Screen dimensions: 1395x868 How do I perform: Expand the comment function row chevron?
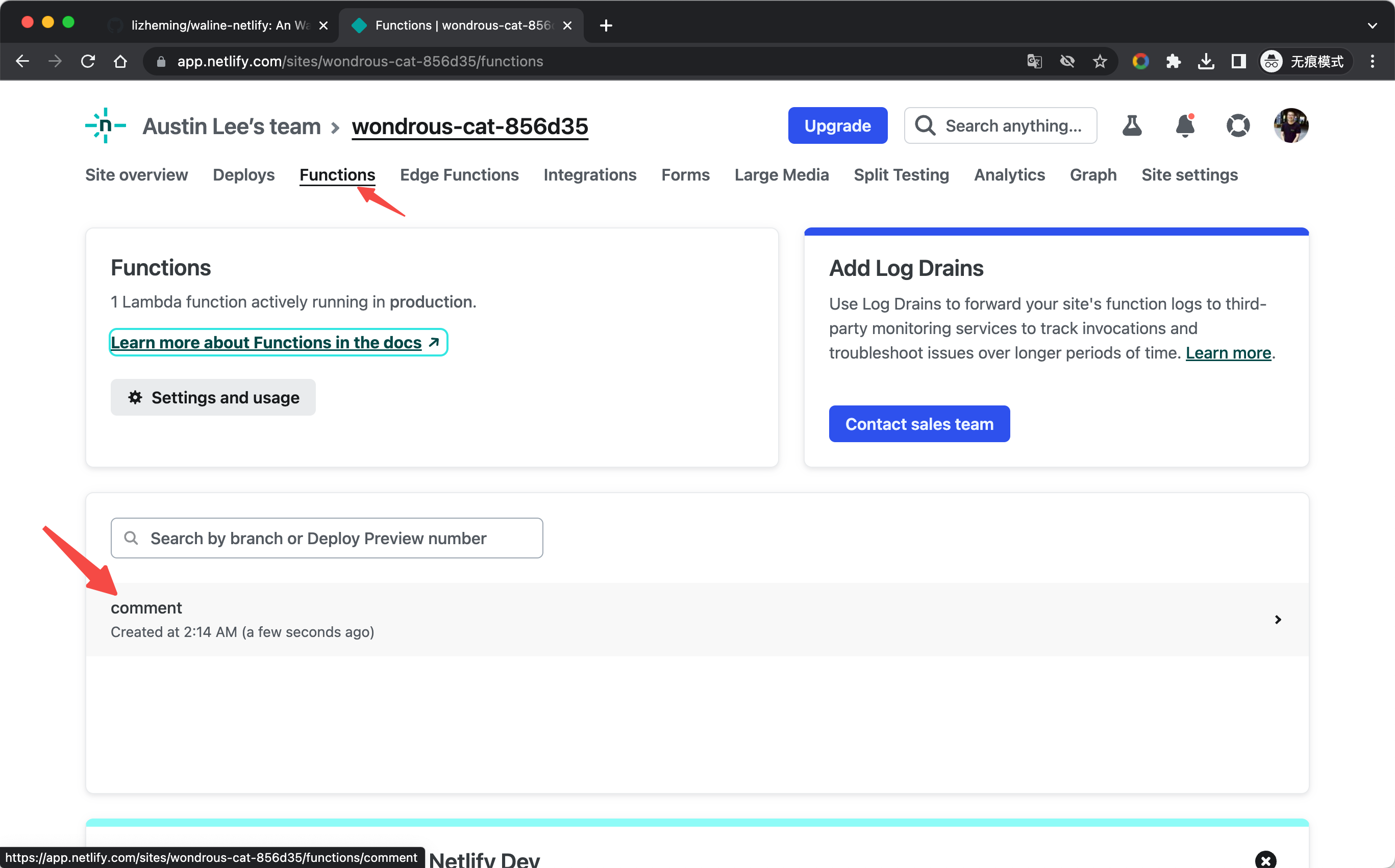[1278, 620]
